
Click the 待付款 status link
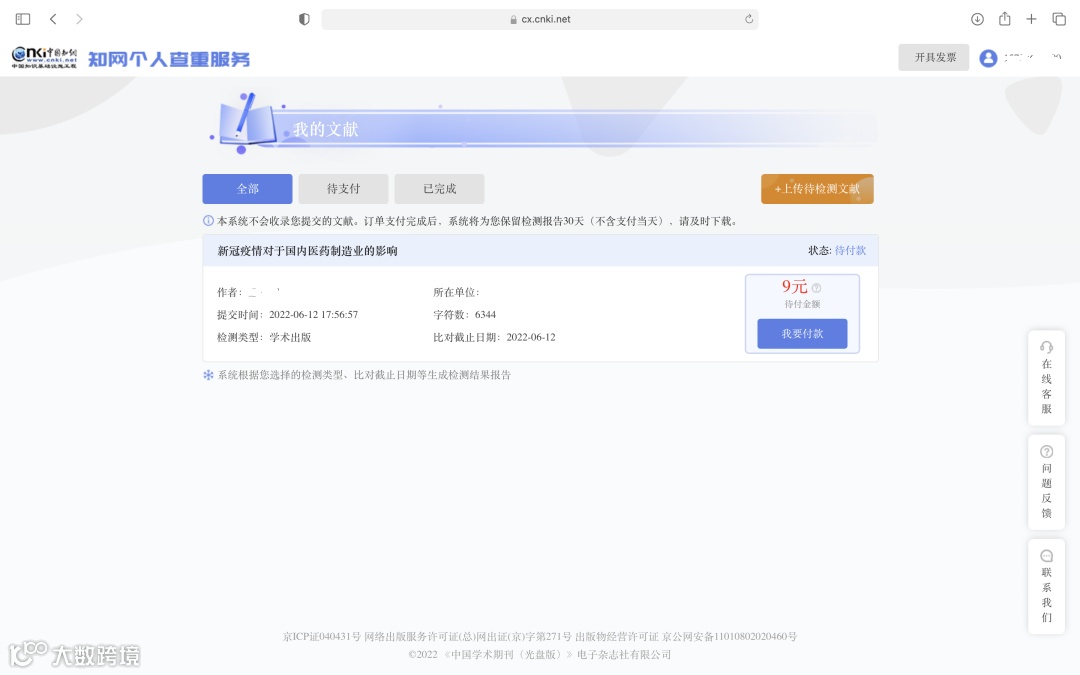pyautogui.click(x=850, y=251)
